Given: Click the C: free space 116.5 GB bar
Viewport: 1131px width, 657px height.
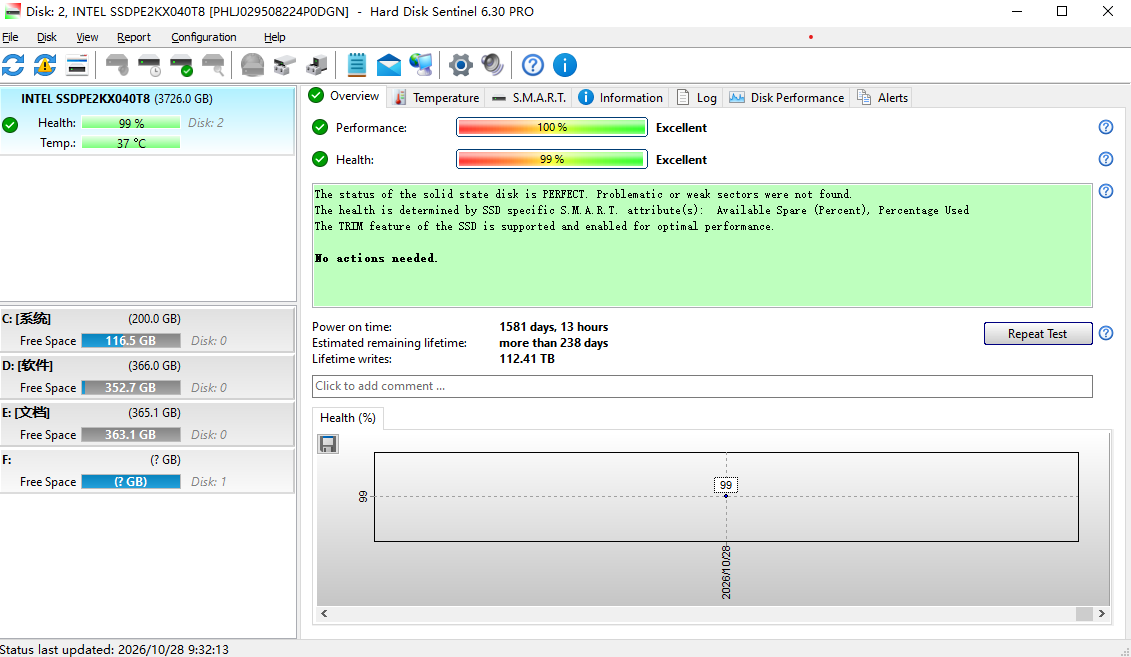Looking at the screenshot, I should click(131, 340).
